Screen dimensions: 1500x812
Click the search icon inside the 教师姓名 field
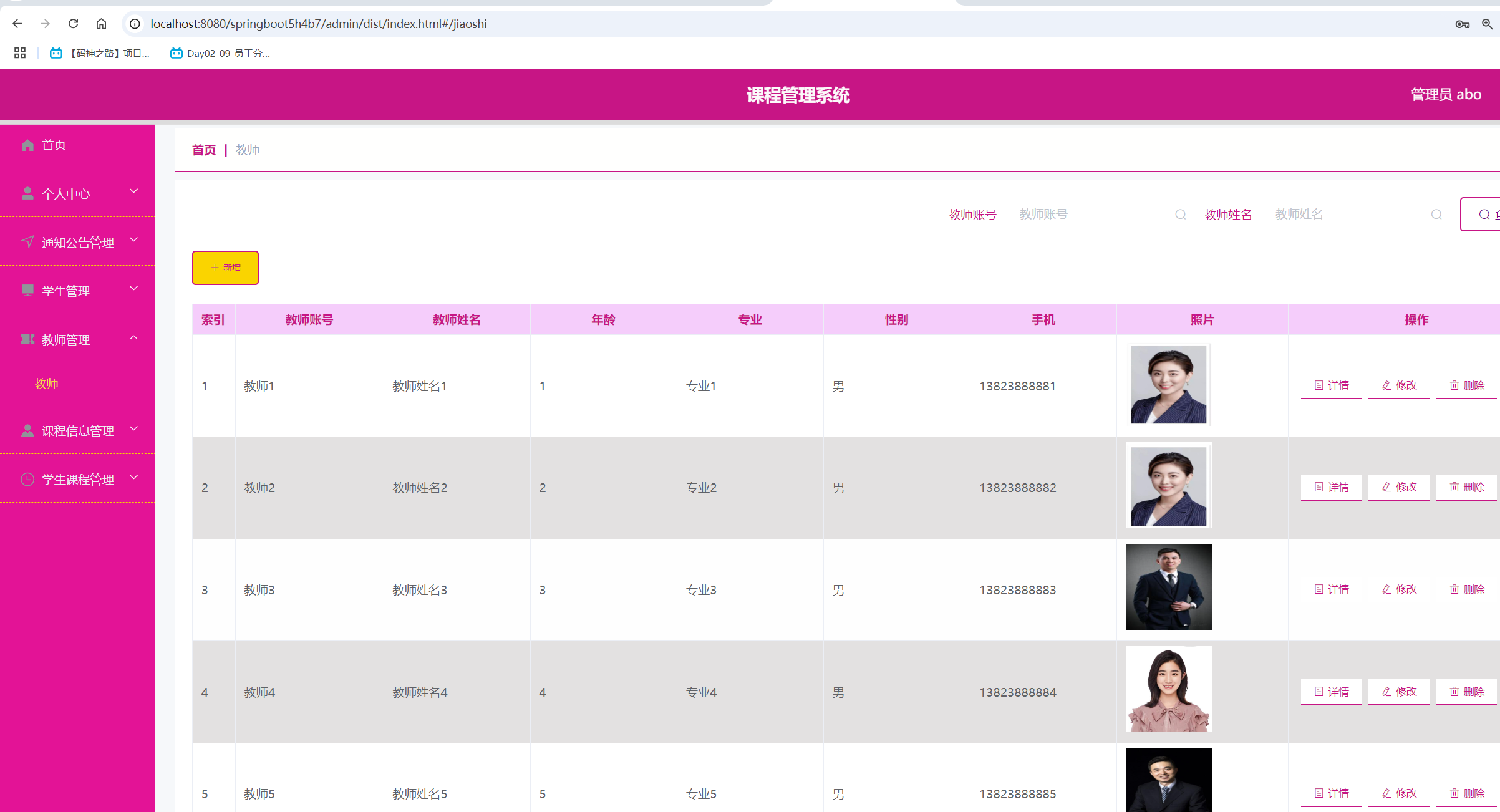coord(1436,215)
